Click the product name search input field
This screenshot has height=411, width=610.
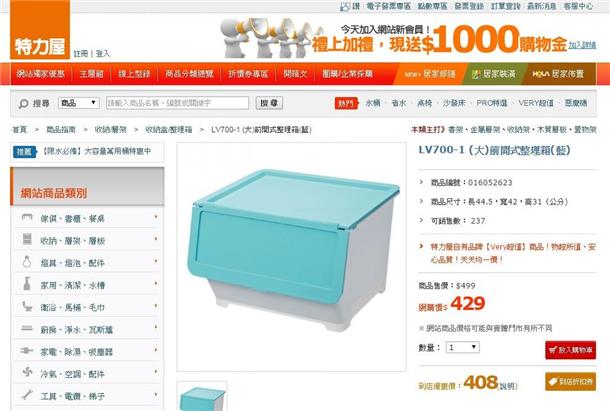tap(177, 103)
